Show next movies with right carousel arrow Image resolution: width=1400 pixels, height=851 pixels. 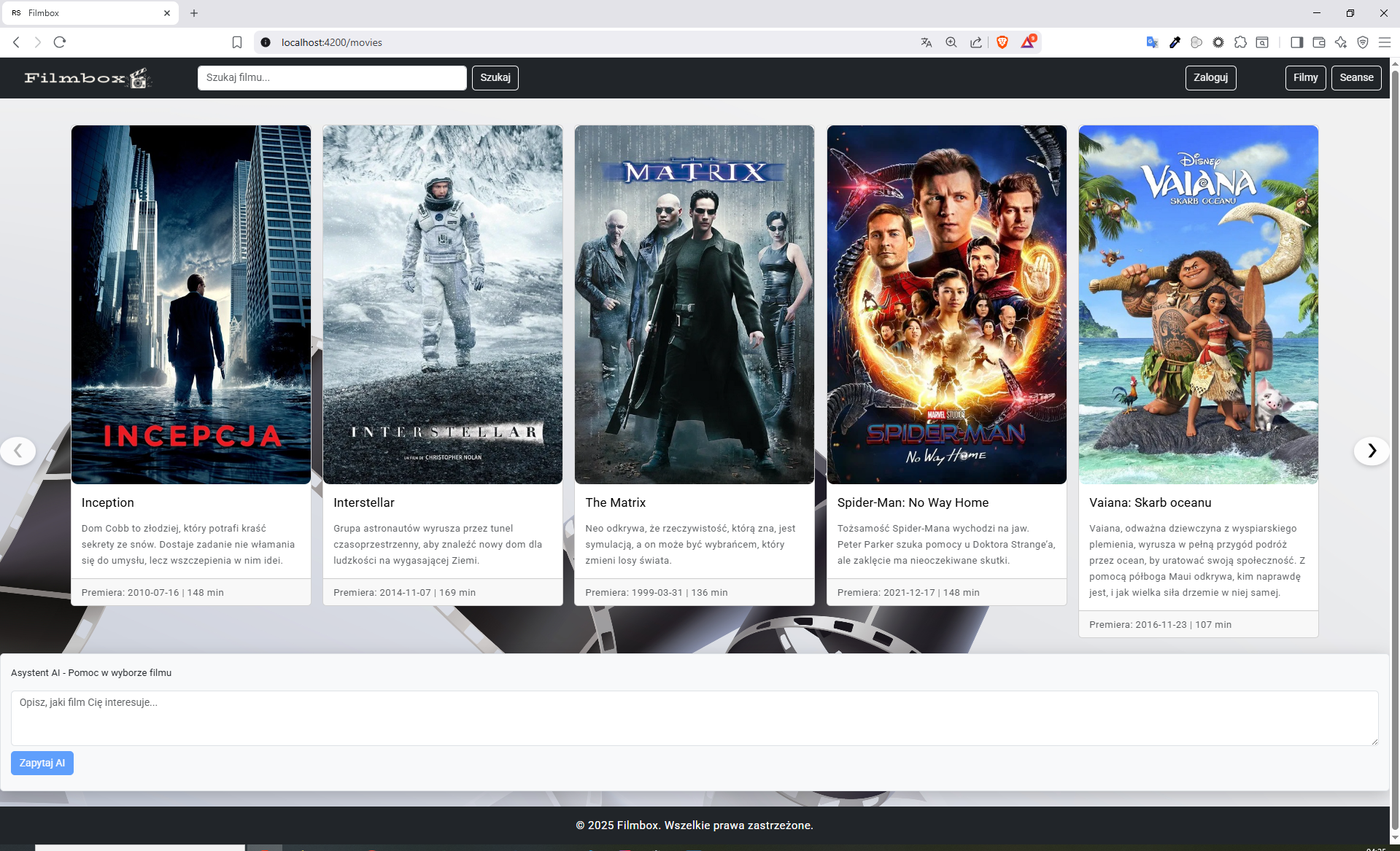[x=1372, y=451]
